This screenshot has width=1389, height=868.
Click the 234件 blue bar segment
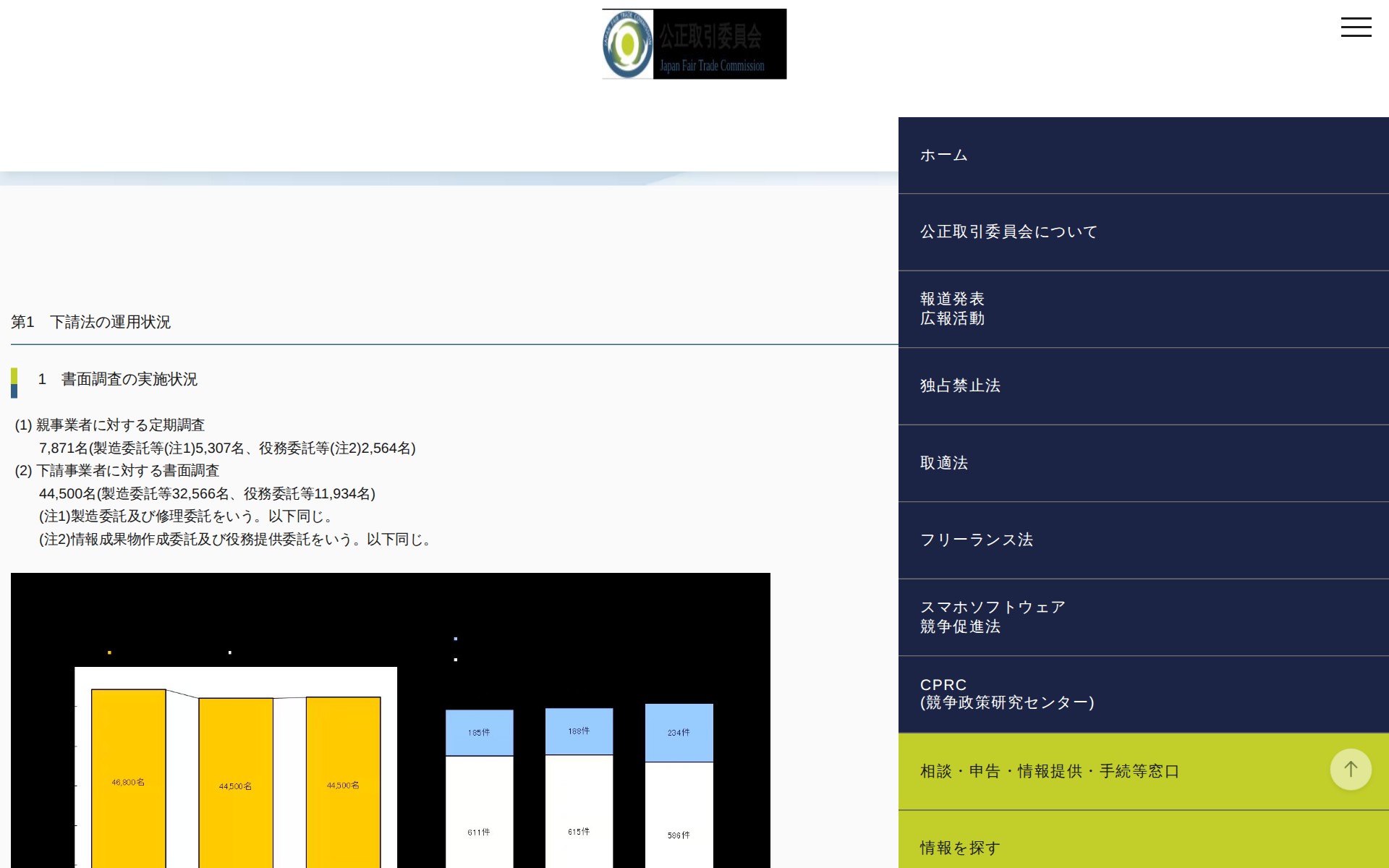[679, 733]
